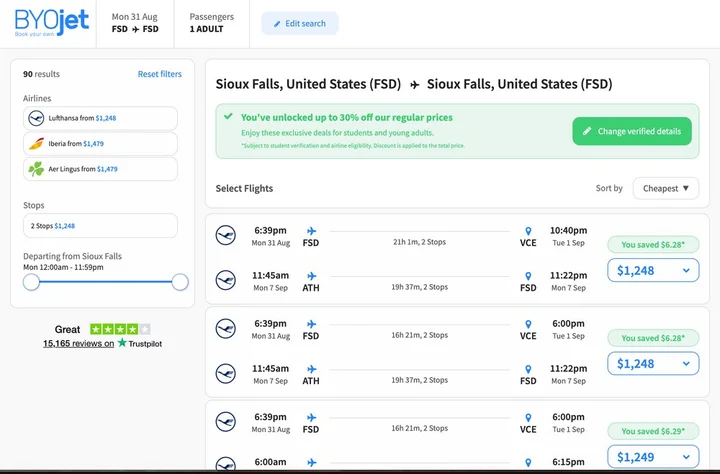This screenshot has height=474, width=720.
Task: Click the route arrow icon in page heading
Action: tap(415, 85)
